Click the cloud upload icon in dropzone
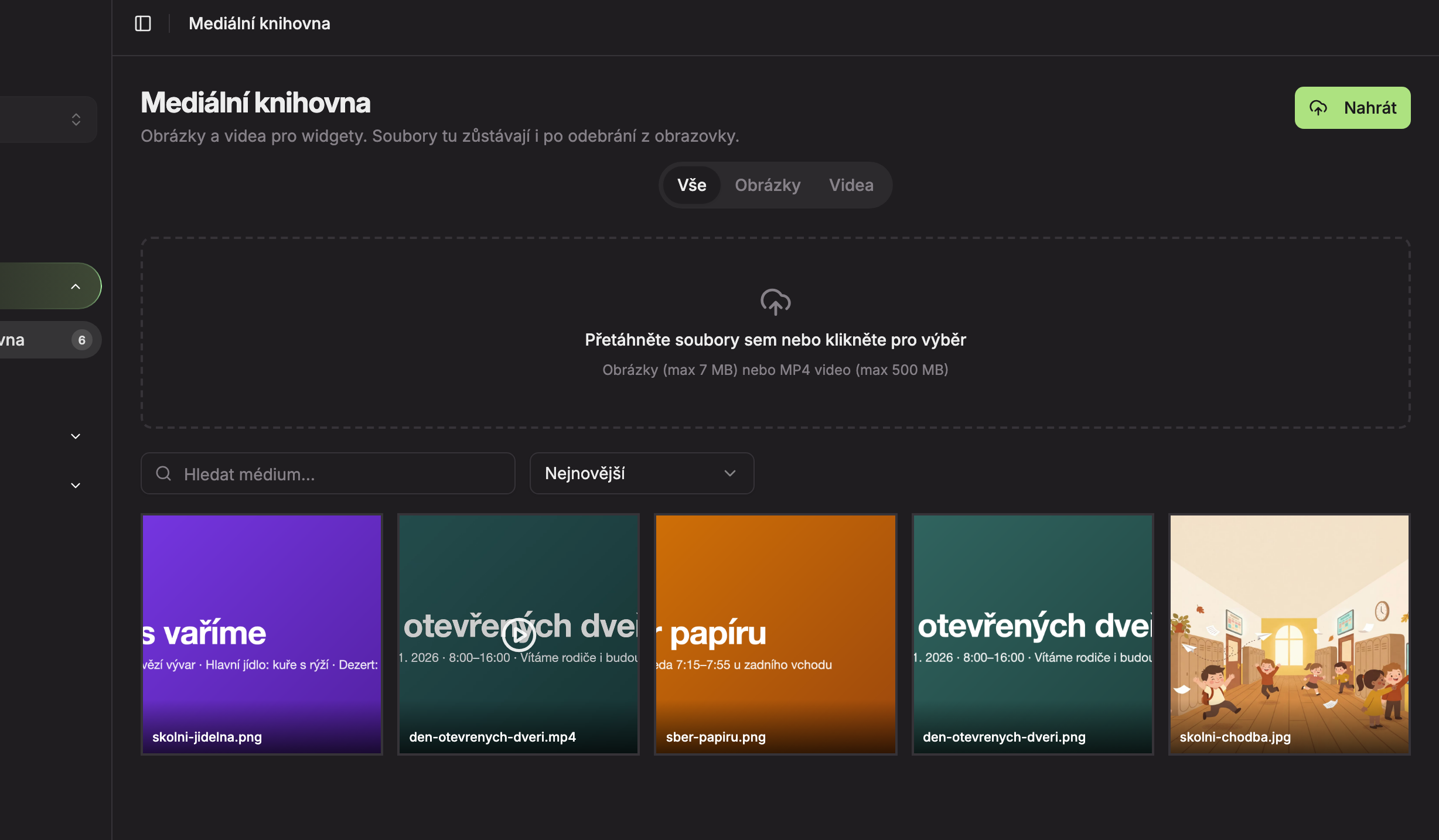This screenshot has height=840, width=1439. click(775, 302)
